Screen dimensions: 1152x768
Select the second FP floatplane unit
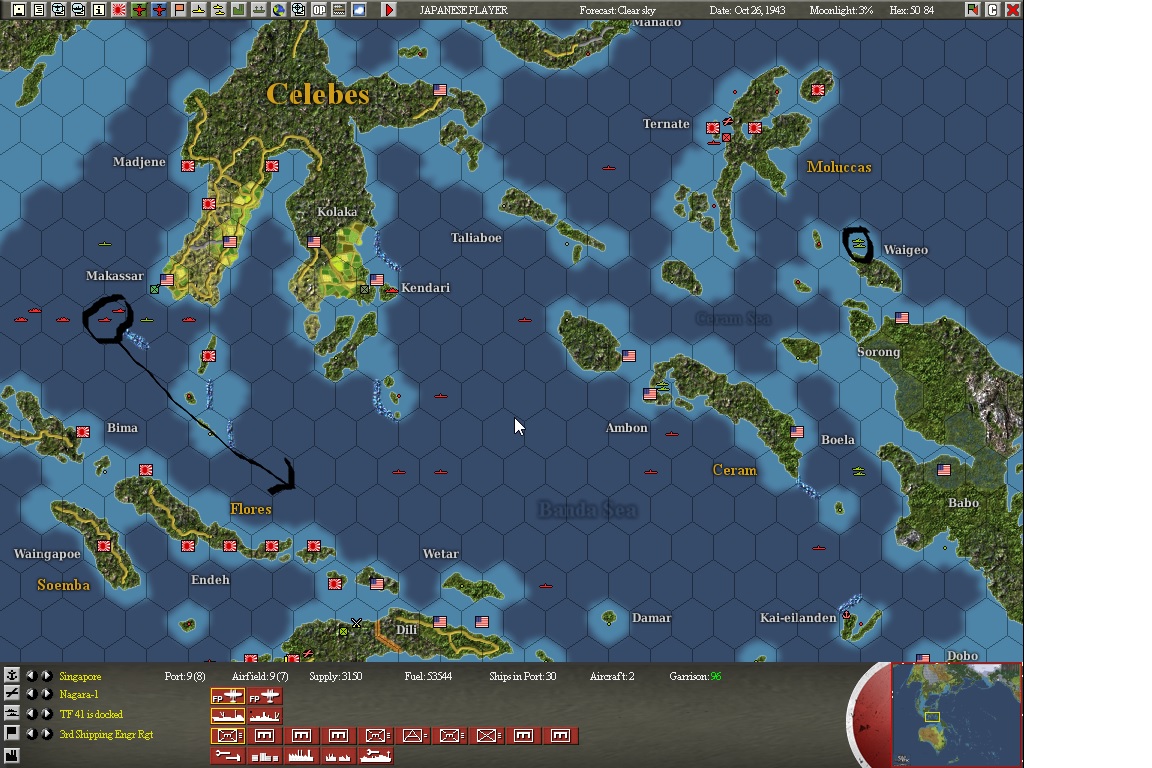264,696
